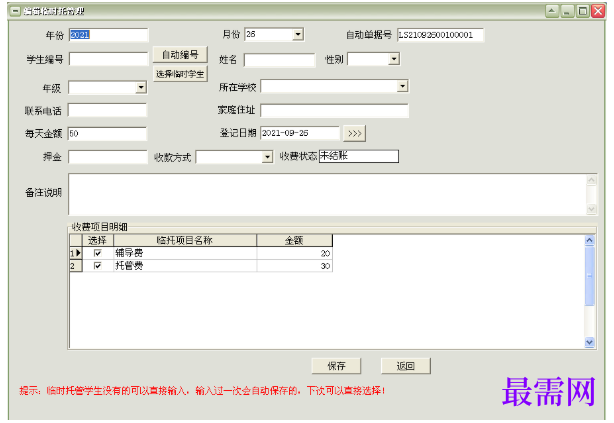The width and height of the screenshot is (614, 423).
Task: Maximize the window
Action: (x=583, y=11)
